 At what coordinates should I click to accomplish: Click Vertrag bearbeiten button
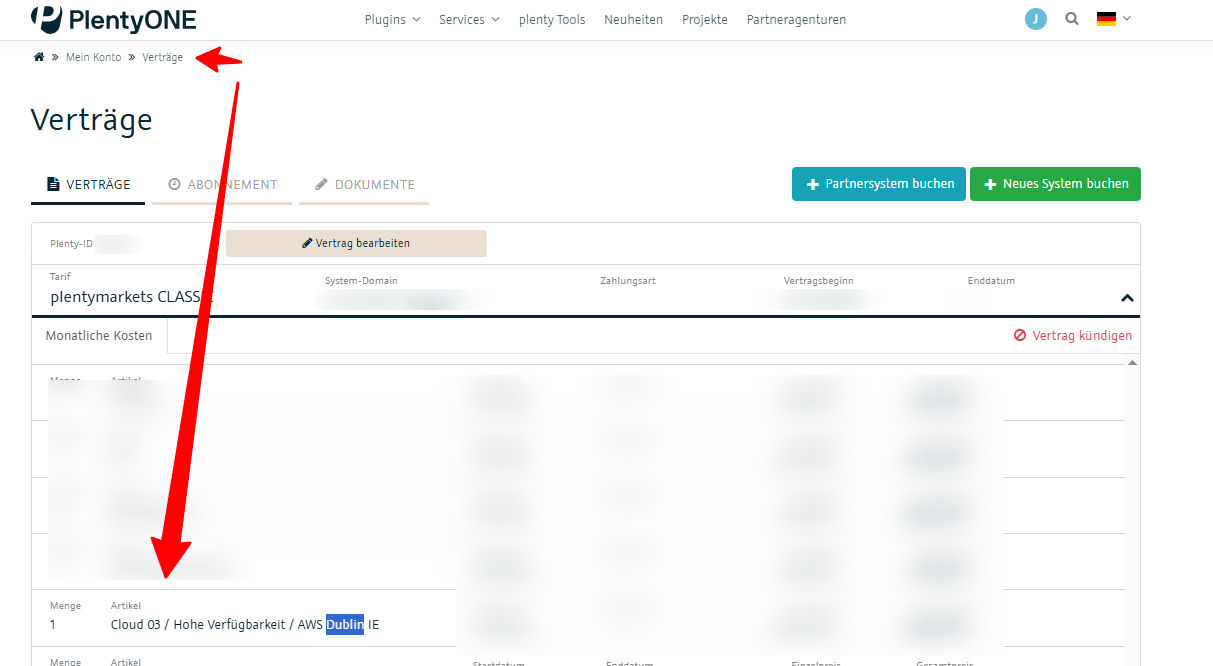(x=356, y=243)
